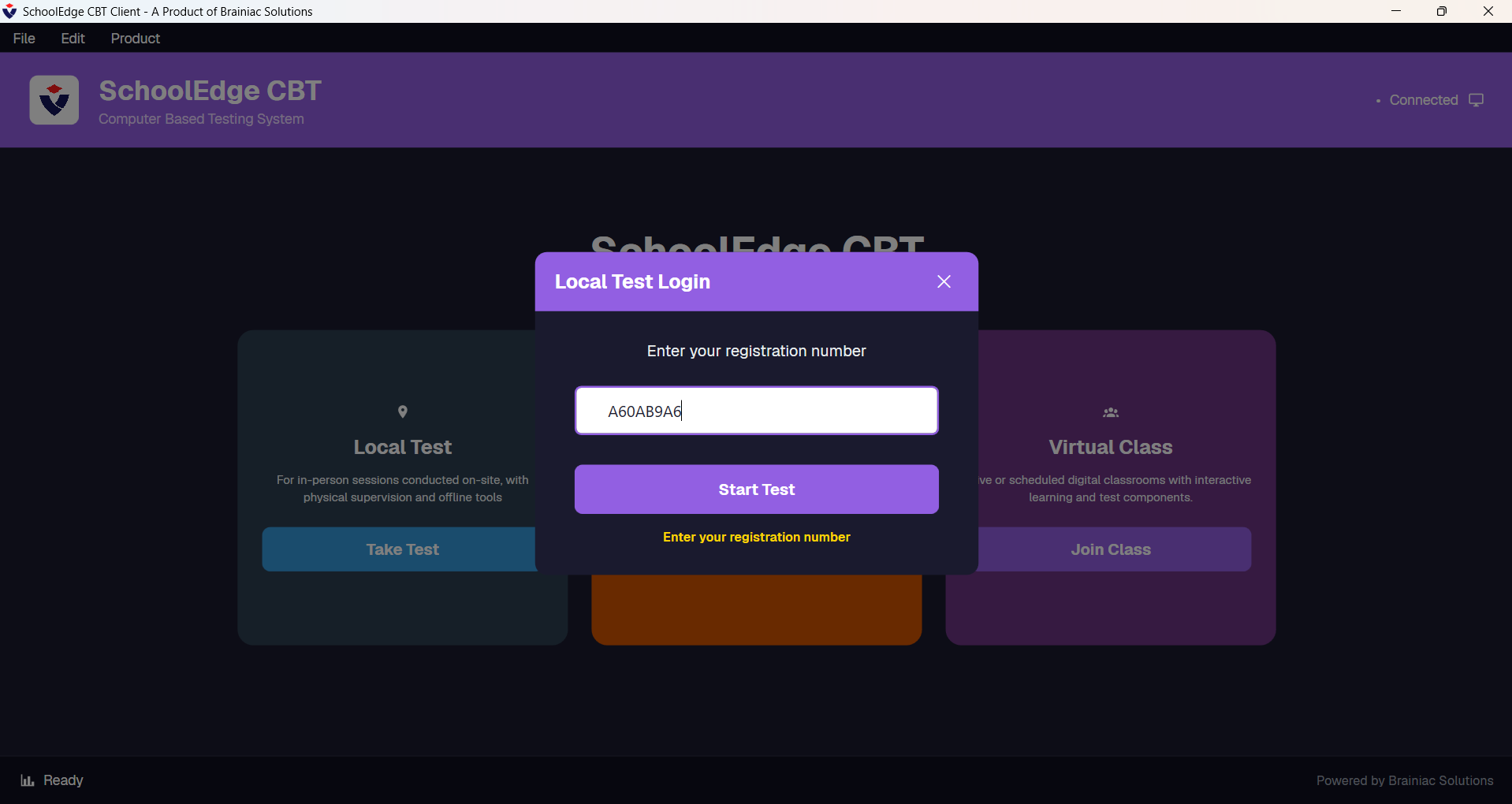Click the Computer Based Testing System subtitle

(201, 119)
